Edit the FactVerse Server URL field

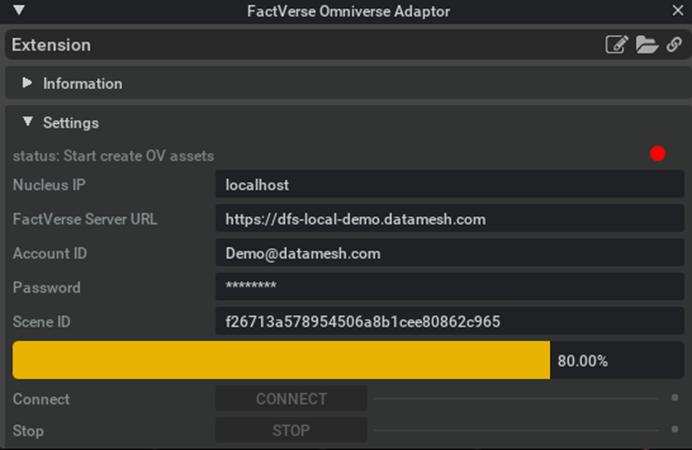(450, 219)
